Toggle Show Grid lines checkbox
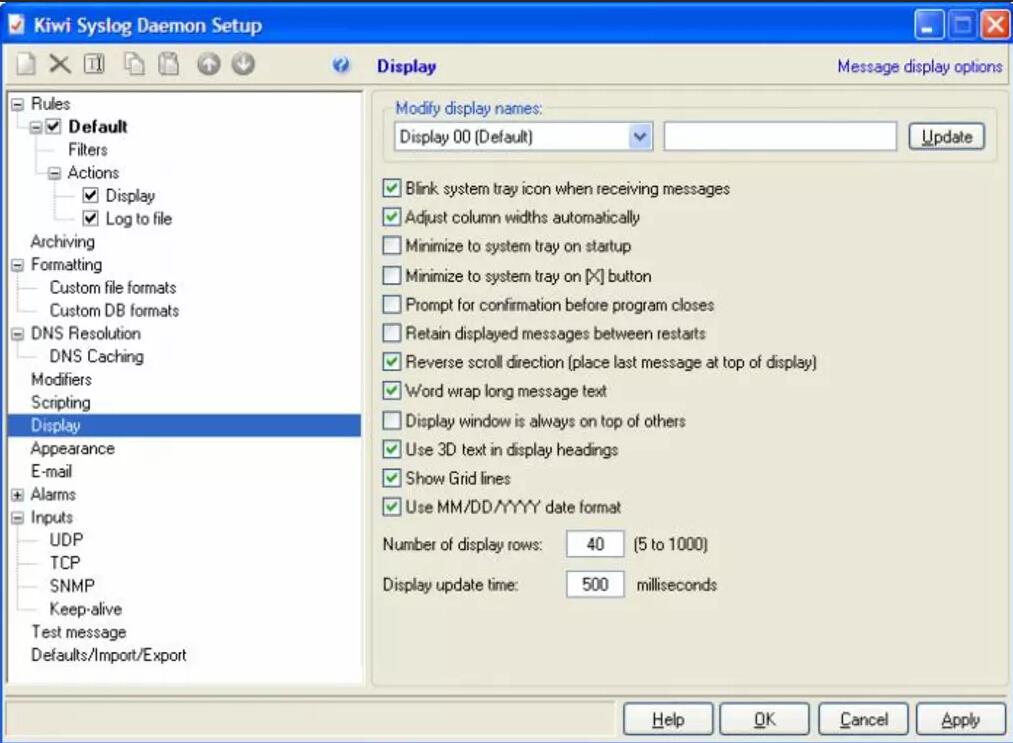This screenshot has width=1013, height=743. point(392,478)
